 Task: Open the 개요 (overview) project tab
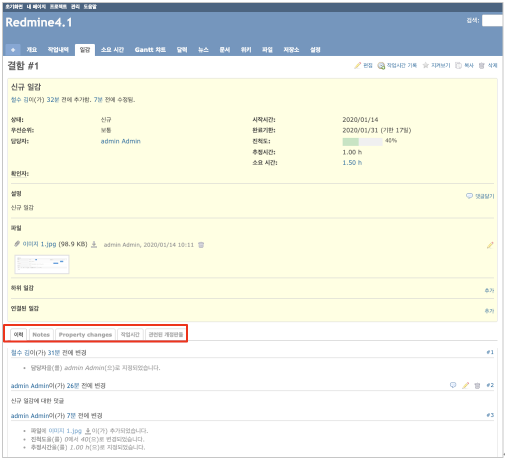(32, 50)
